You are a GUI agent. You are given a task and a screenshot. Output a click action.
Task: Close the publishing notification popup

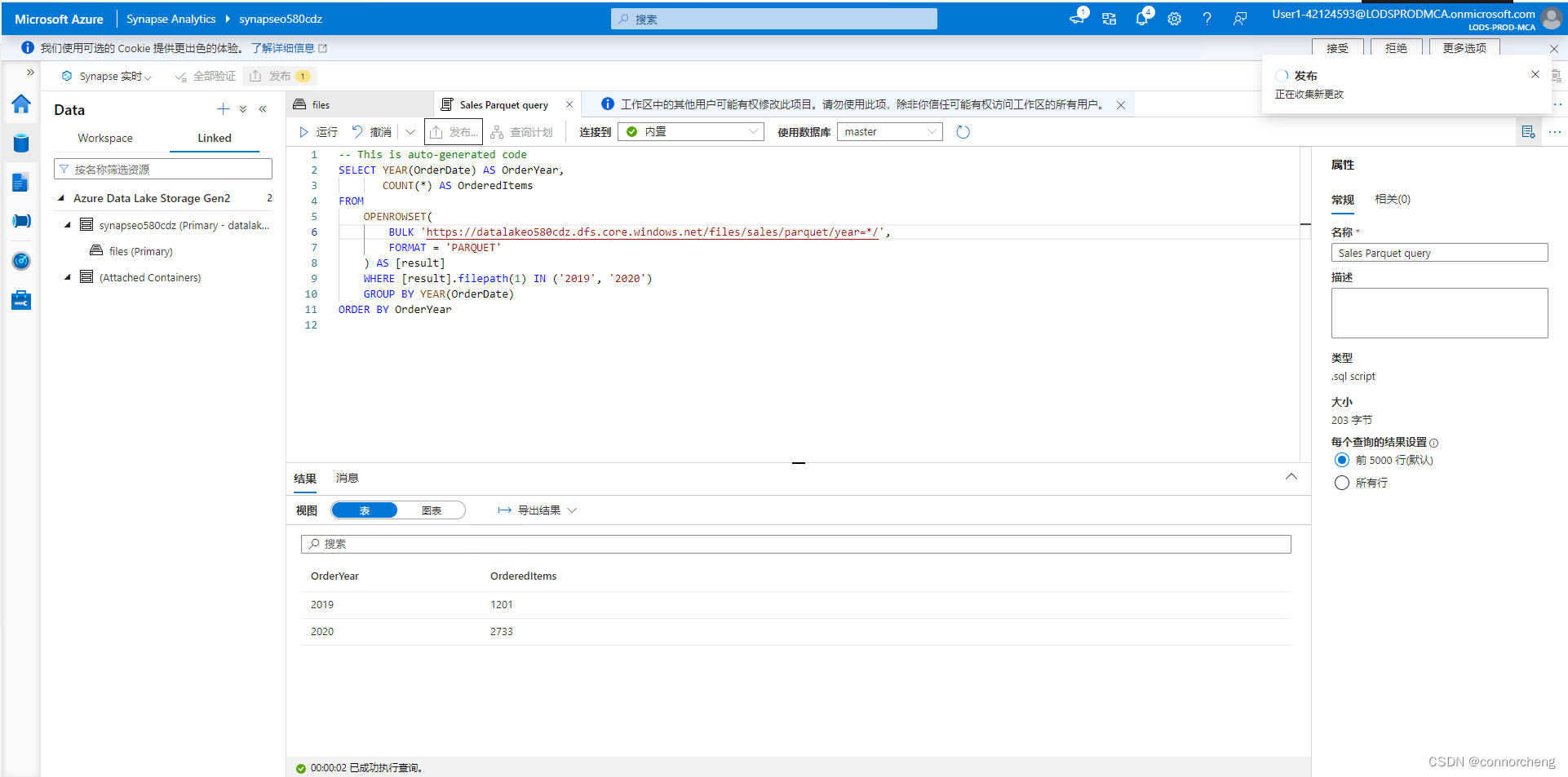[1535, 74]
